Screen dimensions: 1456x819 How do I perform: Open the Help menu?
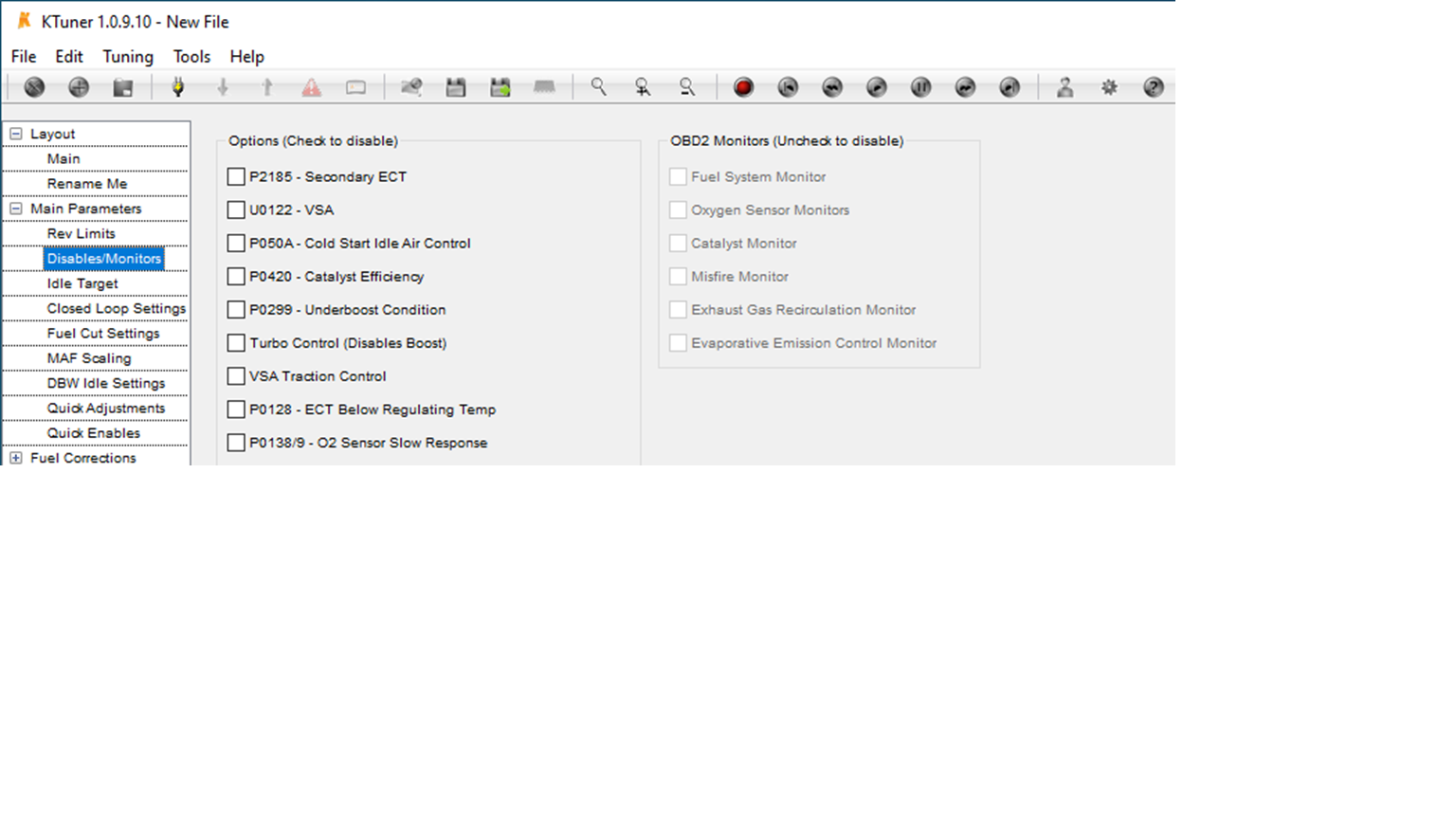point(247,57)
